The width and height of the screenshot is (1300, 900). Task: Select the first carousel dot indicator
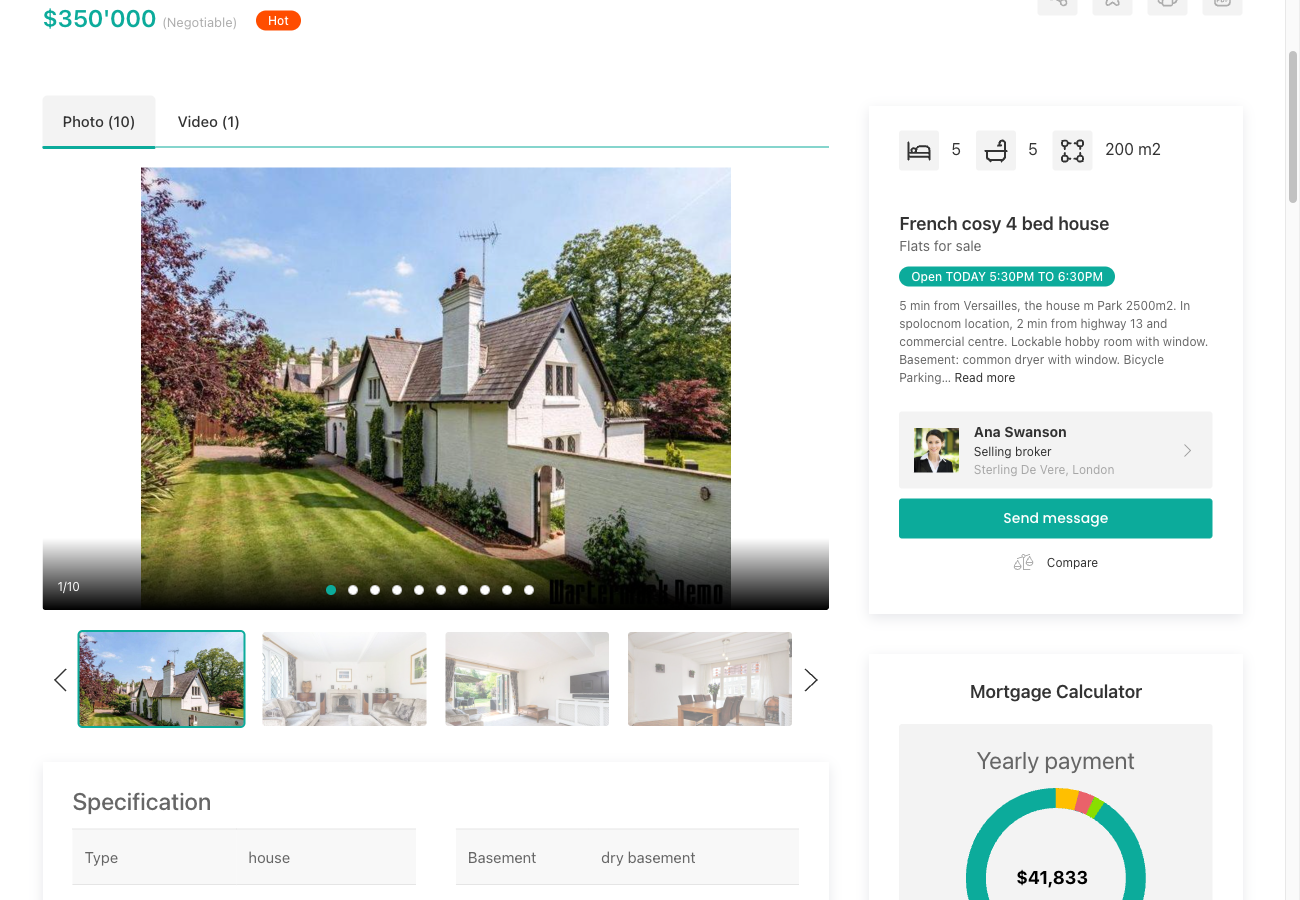[330, 590]
